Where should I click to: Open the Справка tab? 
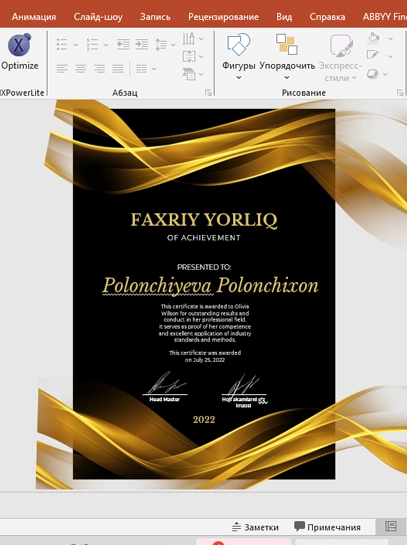327,17
